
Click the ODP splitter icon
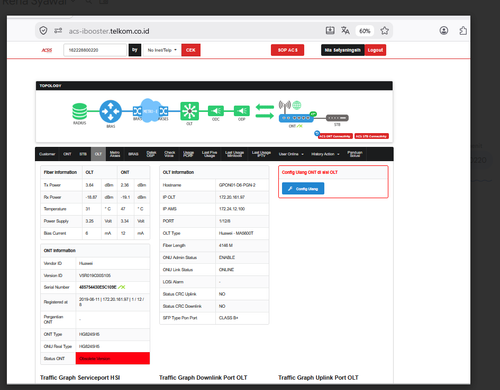coord(242,111)
